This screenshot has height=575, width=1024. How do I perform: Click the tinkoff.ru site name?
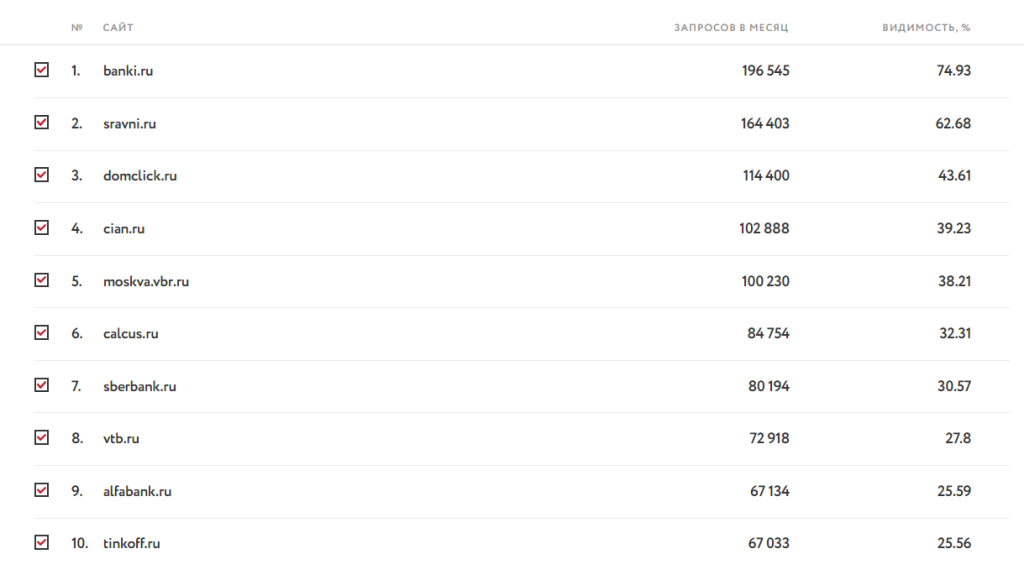coord(131,543)
